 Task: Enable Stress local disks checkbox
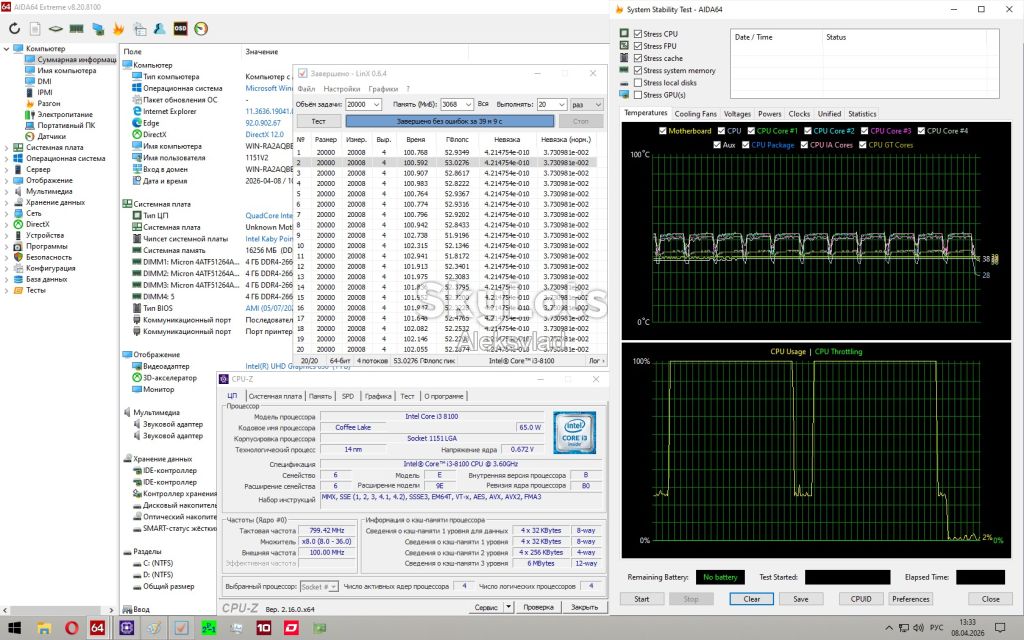(638, 83)
